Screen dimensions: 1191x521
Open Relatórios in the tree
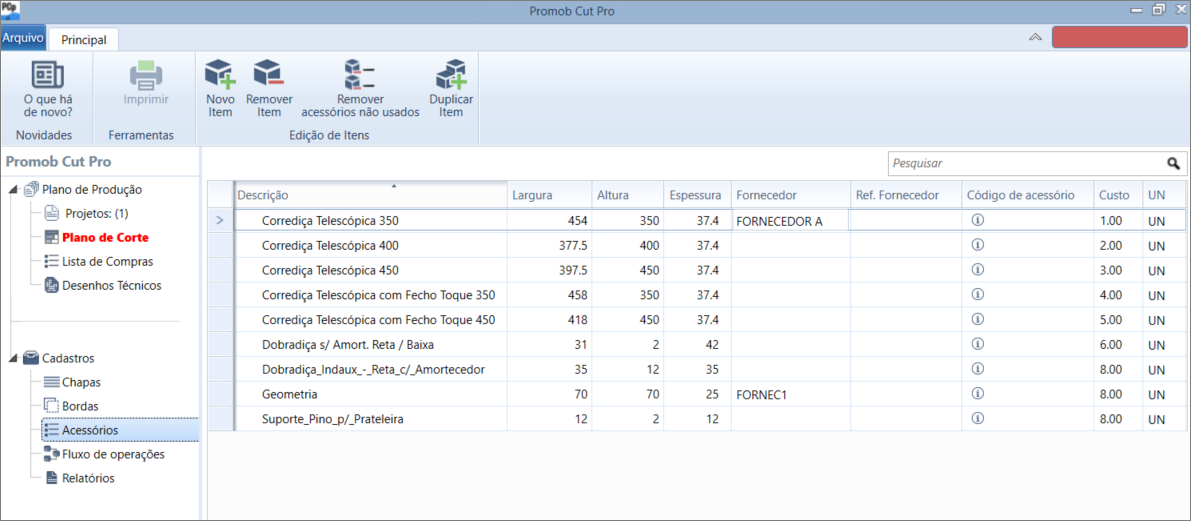pyautogui.click(x=88, y=479)
